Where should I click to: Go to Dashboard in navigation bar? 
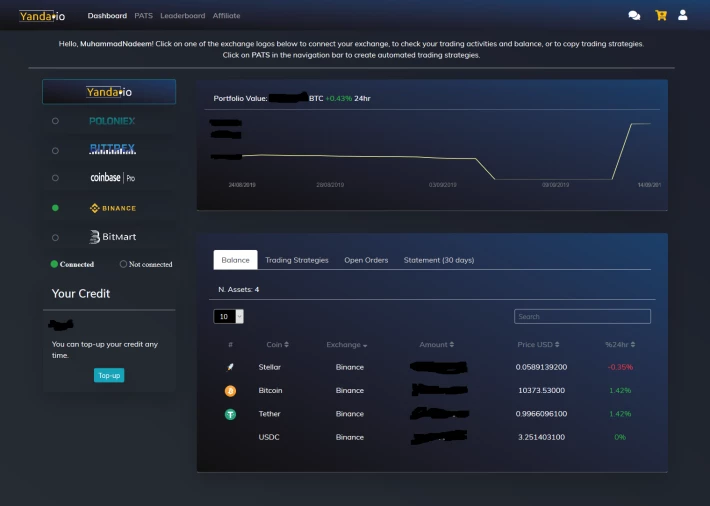click(x=107, y=15)
